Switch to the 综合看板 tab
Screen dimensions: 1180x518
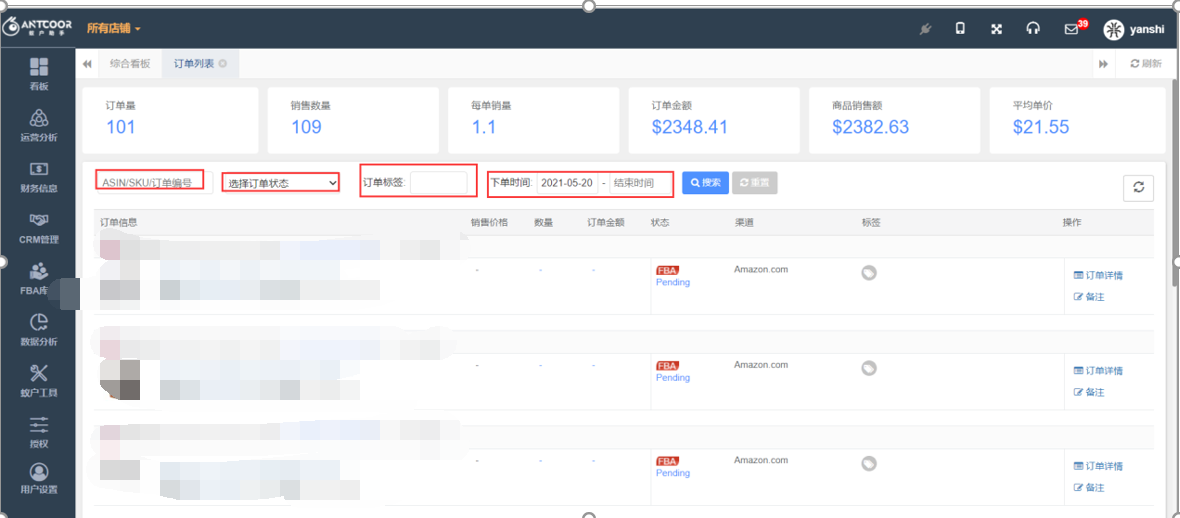click(130, 64)
